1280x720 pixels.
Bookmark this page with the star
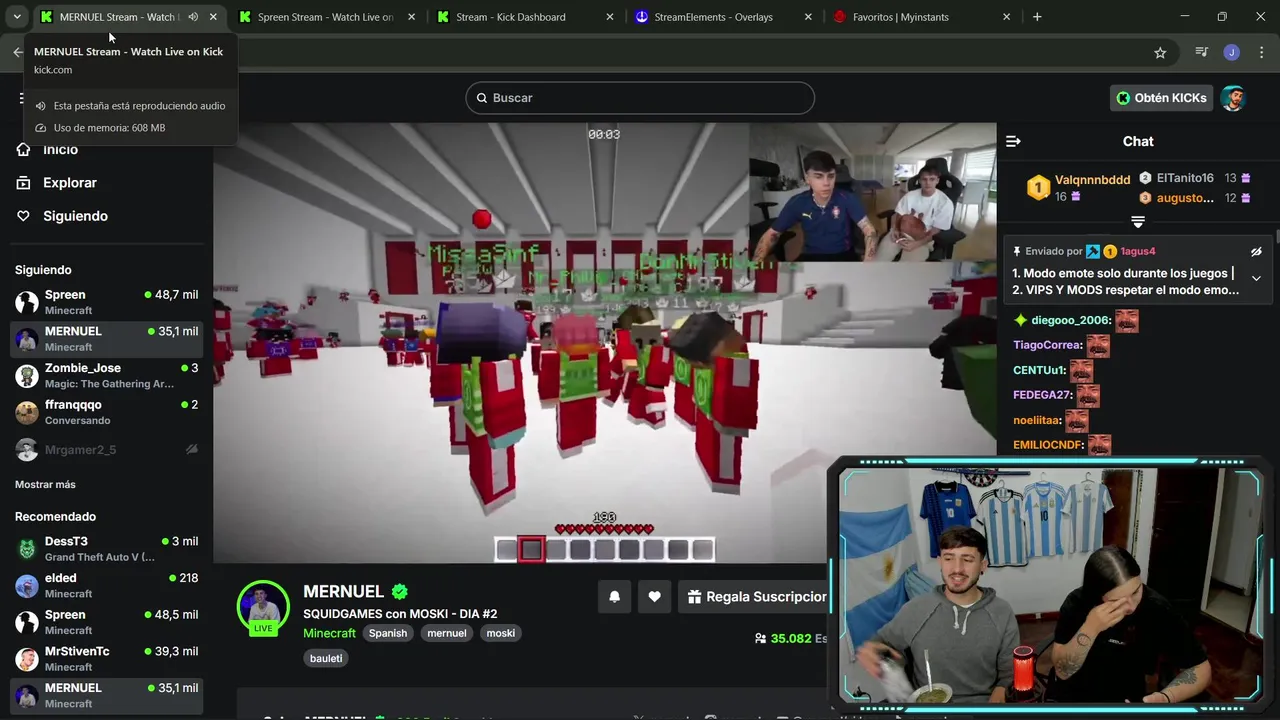pyautogui.click(x=1160, y=53)
